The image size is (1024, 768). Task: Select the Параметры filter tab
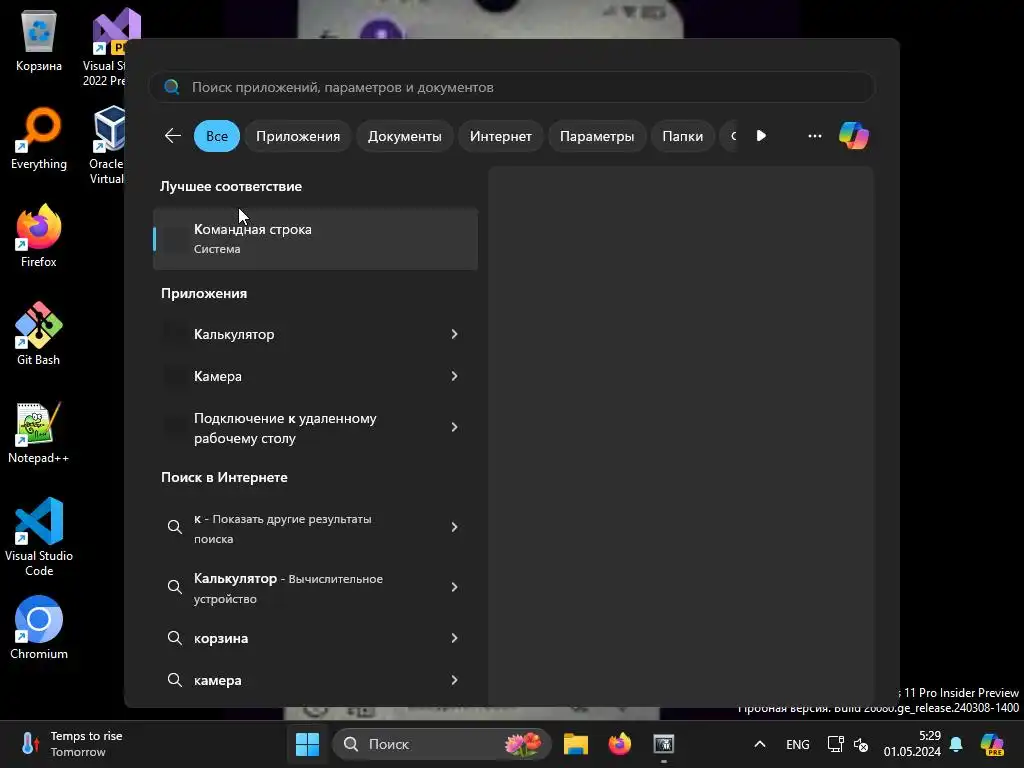tap(597, 136)
